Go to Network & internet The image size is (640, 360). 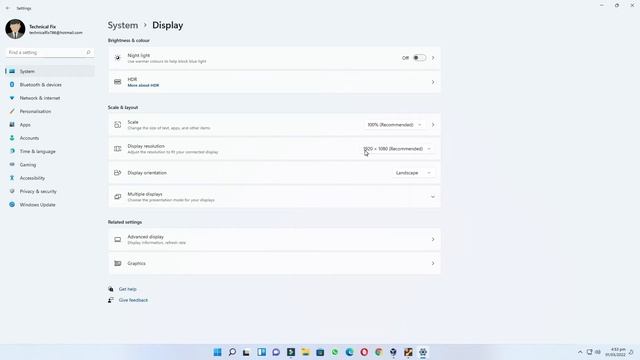click(x=50, y=98)
